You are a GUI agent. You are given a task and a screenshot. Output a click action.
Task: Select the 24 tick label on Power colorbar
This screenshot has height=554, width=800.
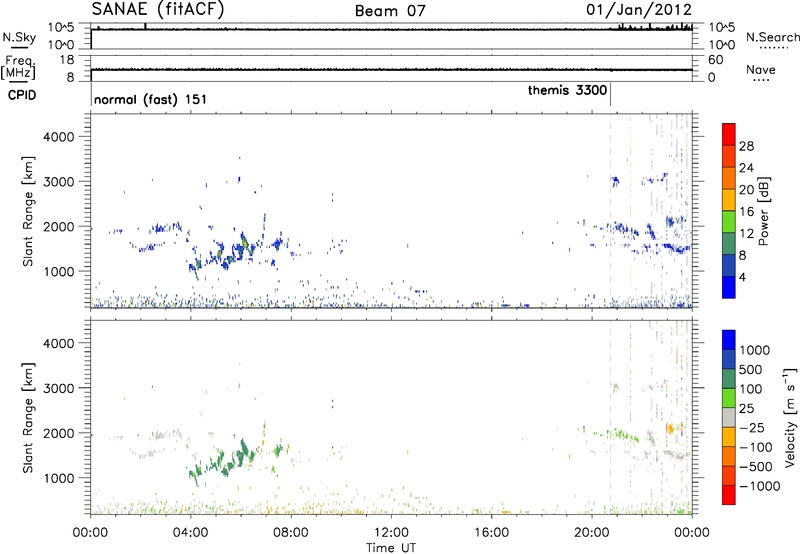[x=746, y=168]
